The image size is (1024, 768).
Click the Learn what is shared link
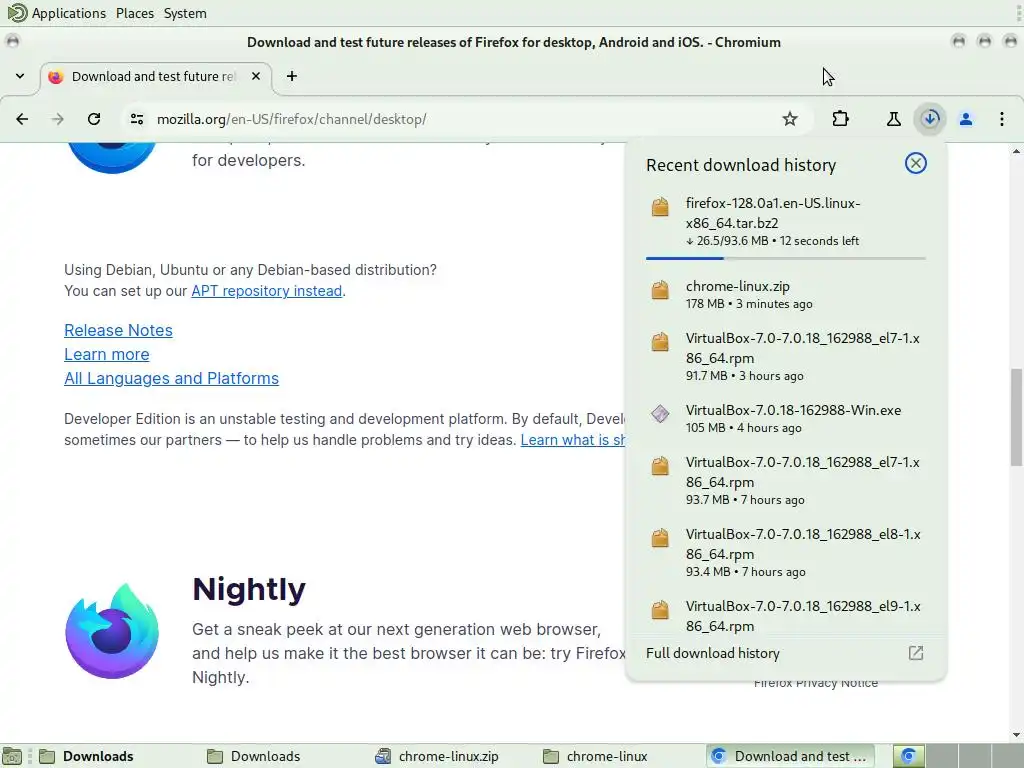pos(573,440)
